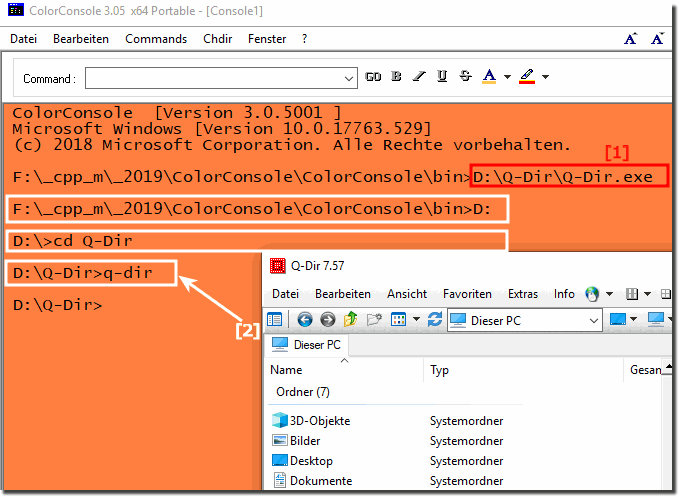Click the Q-Dir pane layout icon
This screenshot has height=497, width=679.
632,294
